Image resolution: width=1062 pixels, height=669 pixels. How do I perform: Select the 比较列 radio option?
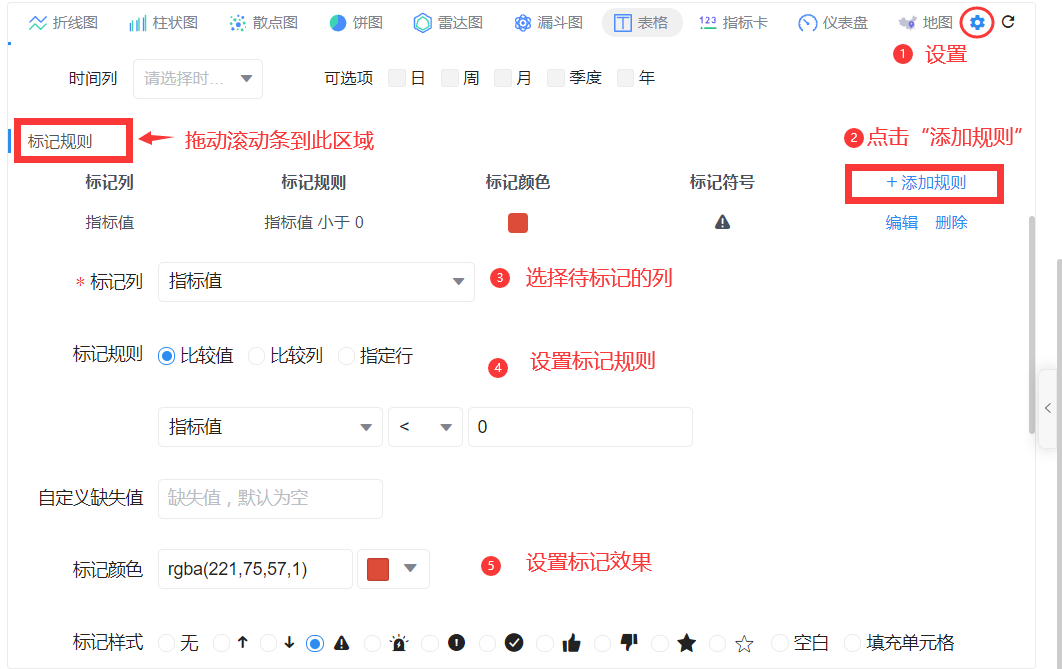(256, 355)
